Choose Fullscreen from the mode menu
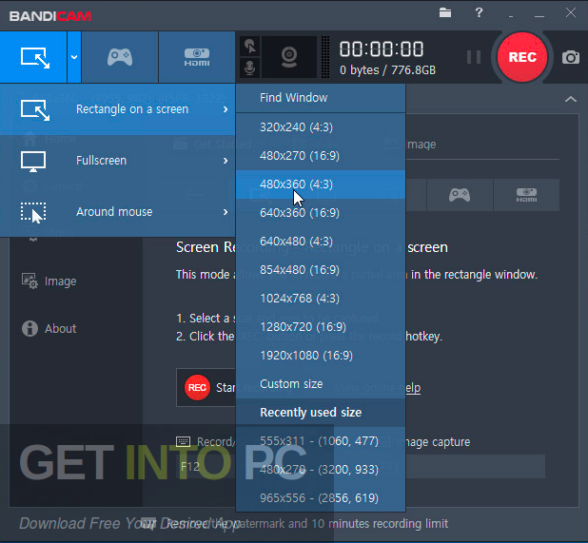Screen dimensions: 588x543 [x=118, y=160]
